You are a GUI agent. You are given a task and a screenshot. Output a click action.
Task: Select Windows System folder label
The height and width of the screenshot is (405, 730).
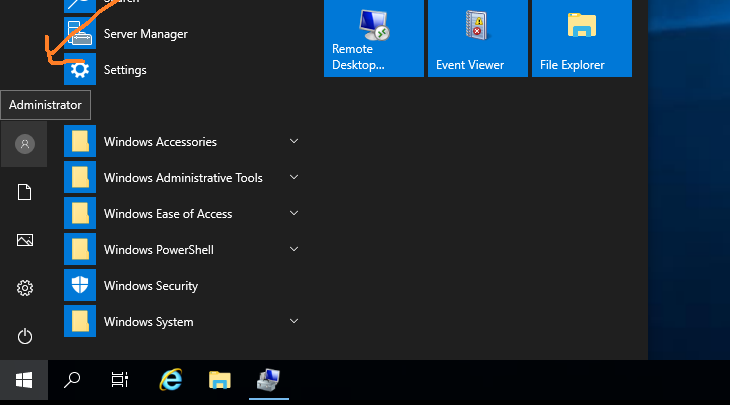click(149, 322)
